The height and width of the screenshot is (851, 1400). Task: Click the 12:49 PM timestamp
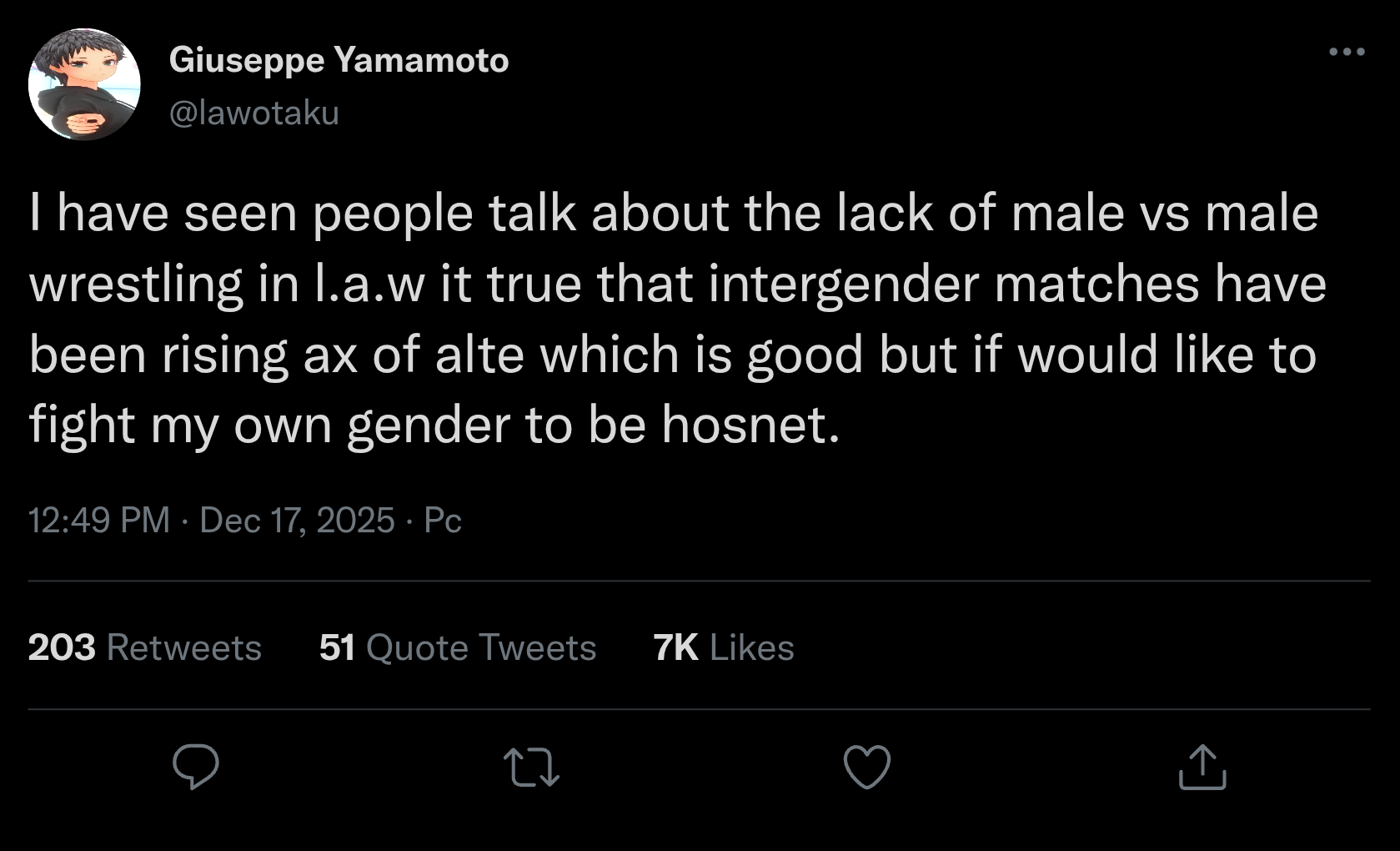coord(98,520)
